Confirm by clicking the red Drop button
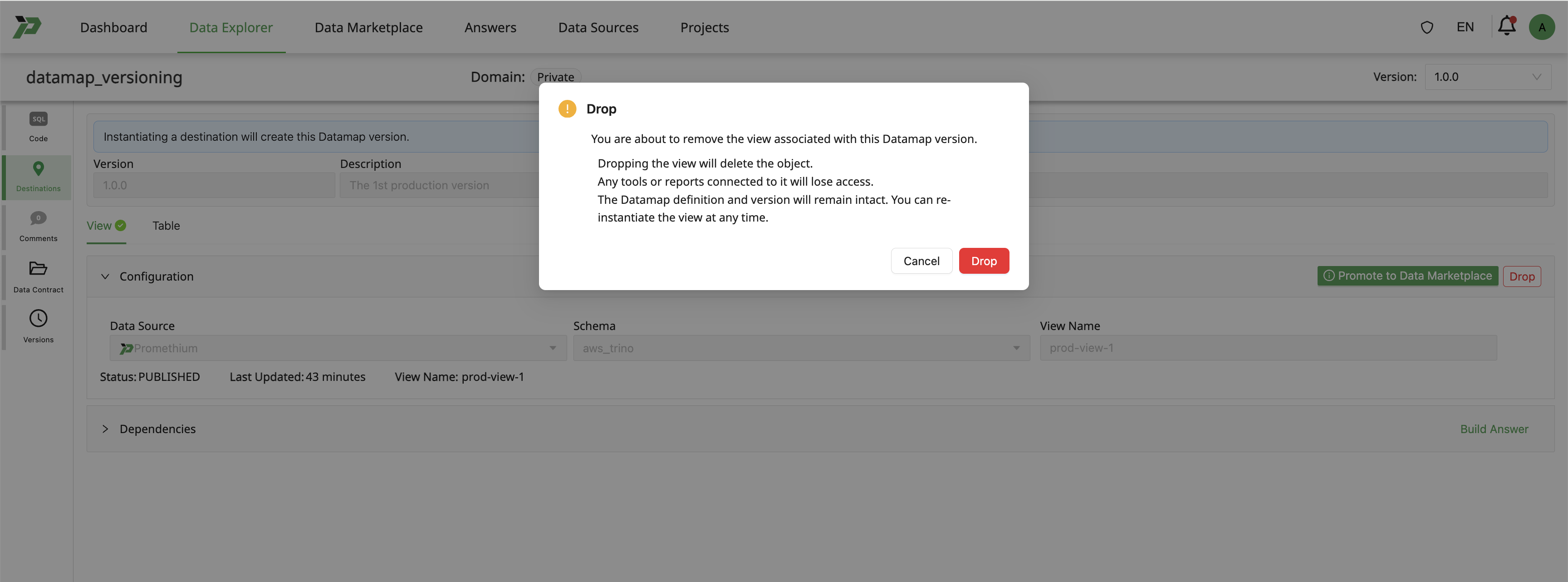 (984, 261)
